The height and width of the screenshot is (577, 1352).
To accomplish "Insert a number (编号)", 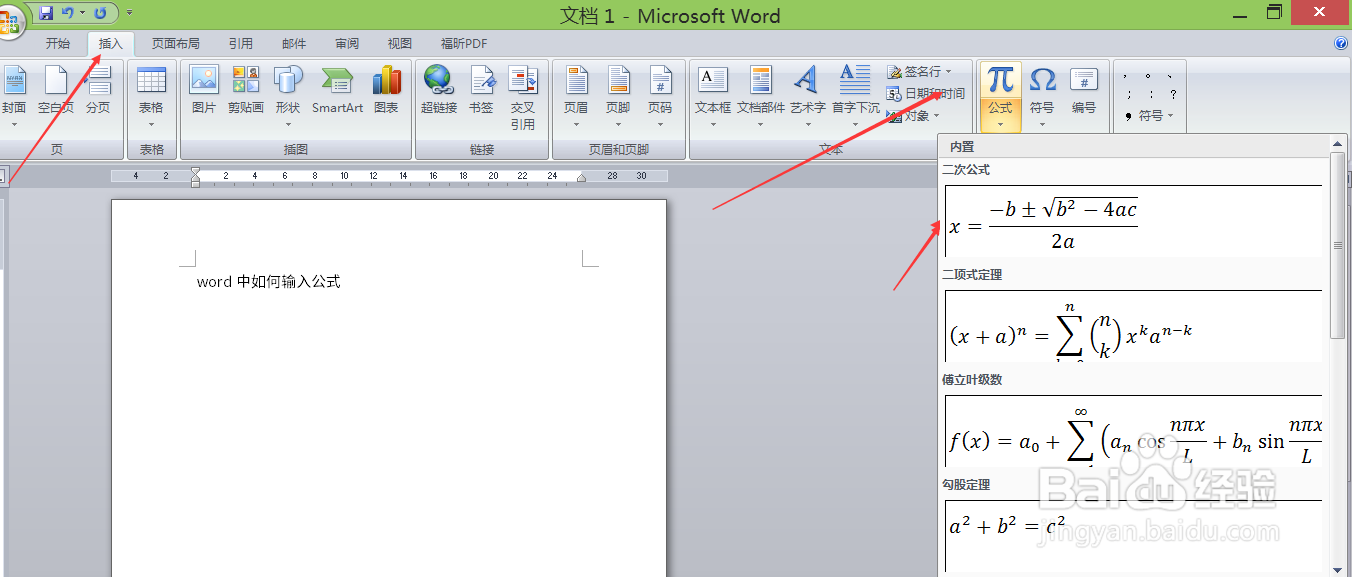I will tap(1084, 92).
